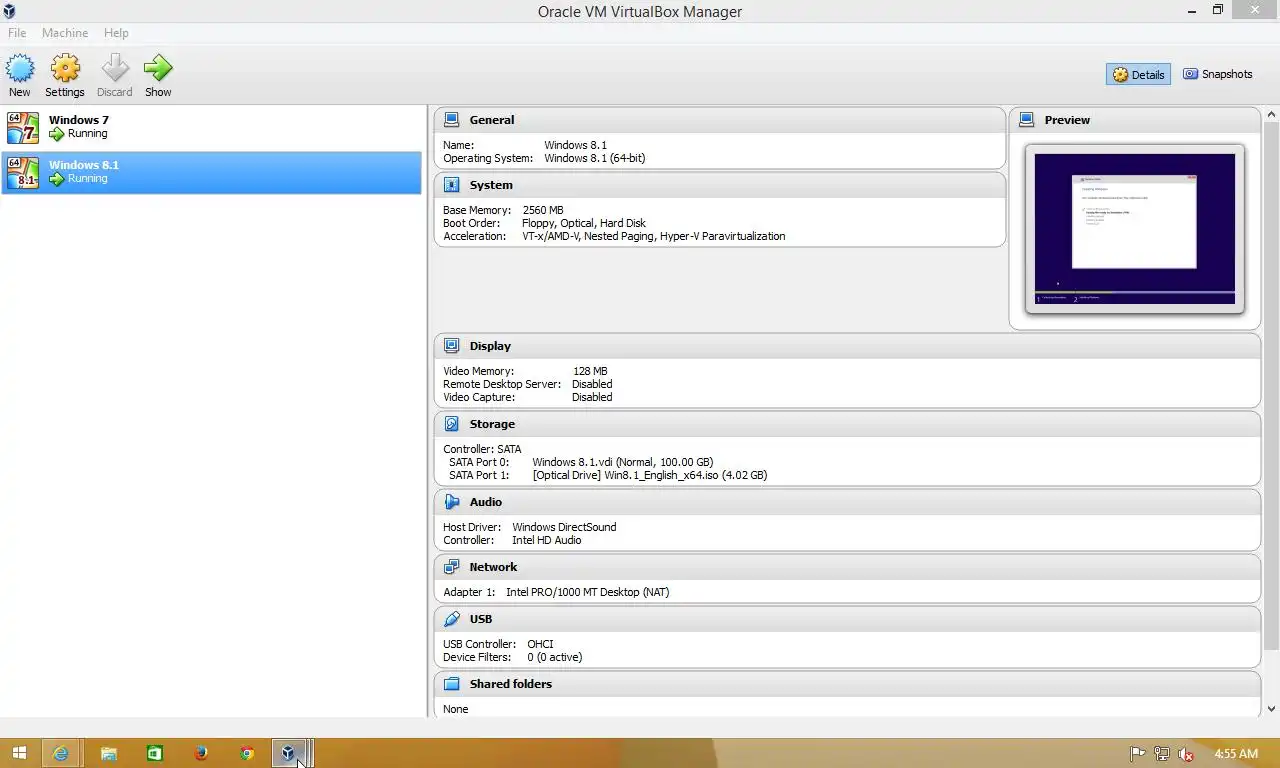
Task: Click the Windows 7 Running status text
Action: [87, 134]
